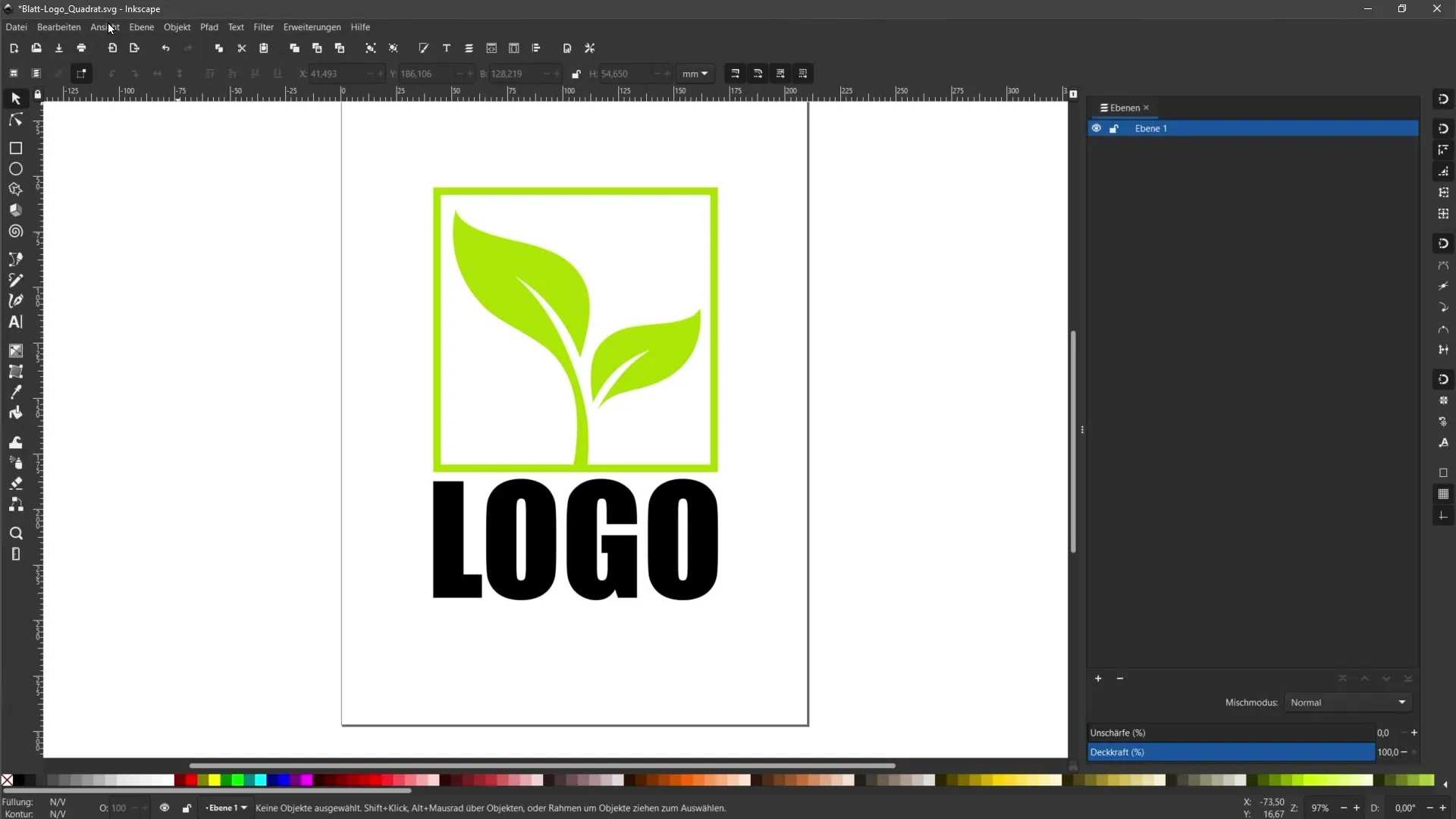Select the Rectangle tool
Screen dimensions: 1456x819
[15, 147]
